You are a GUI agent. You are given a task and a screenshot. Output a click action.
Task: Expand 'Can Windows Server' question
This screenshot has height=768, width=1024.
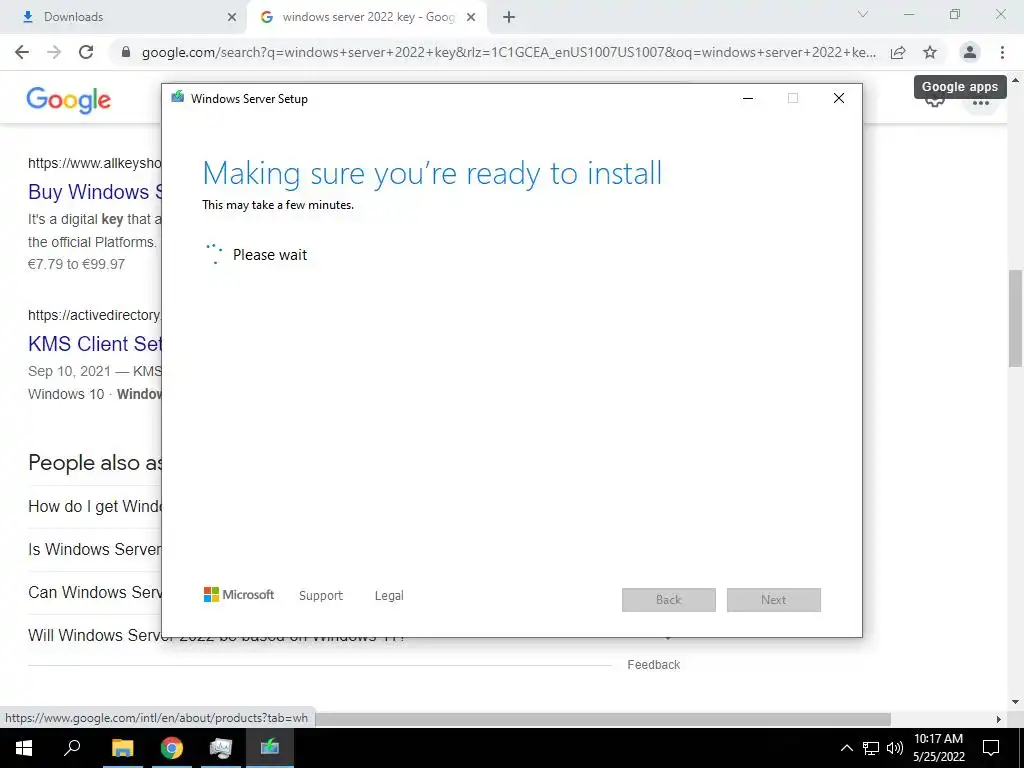pos(95,592)
